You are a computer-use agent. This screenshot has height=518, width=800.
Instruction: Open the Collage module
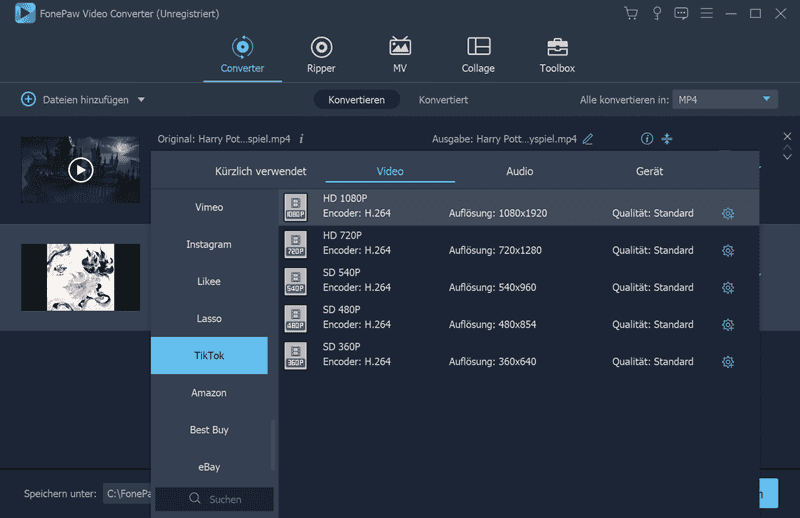tap(479, 56)
